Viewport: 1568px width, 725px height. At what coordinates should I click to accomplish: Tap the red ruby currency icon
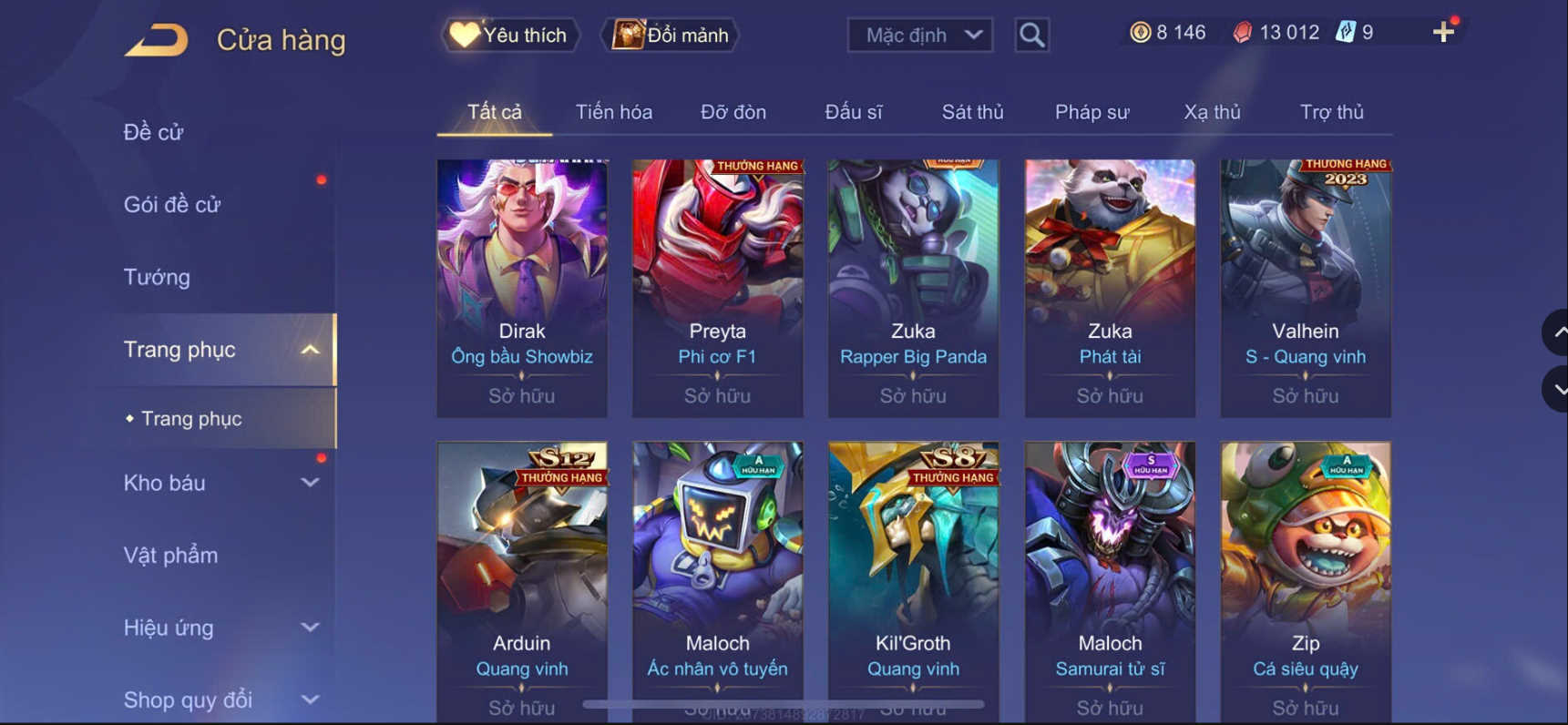tap(1242, 33)
